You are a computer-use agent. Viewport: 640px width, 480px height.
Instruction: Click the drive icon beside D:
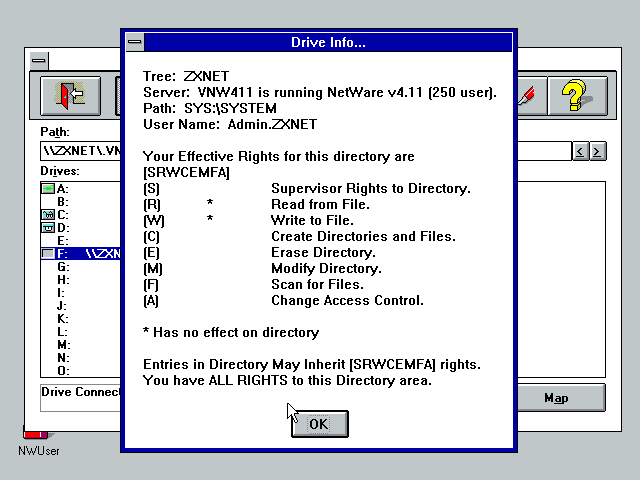(x=48, y=228)
